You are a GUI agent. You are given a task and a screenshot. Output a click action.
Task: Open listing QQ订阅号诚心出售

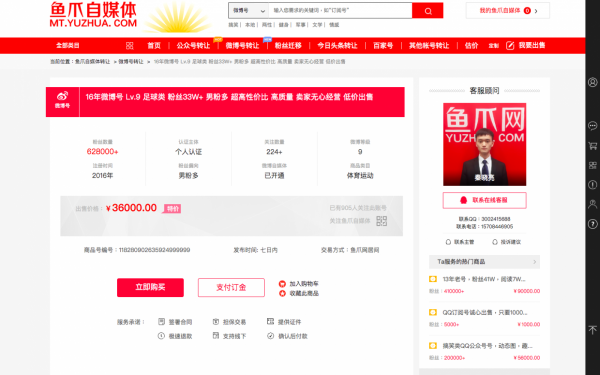tap(485, 313)
